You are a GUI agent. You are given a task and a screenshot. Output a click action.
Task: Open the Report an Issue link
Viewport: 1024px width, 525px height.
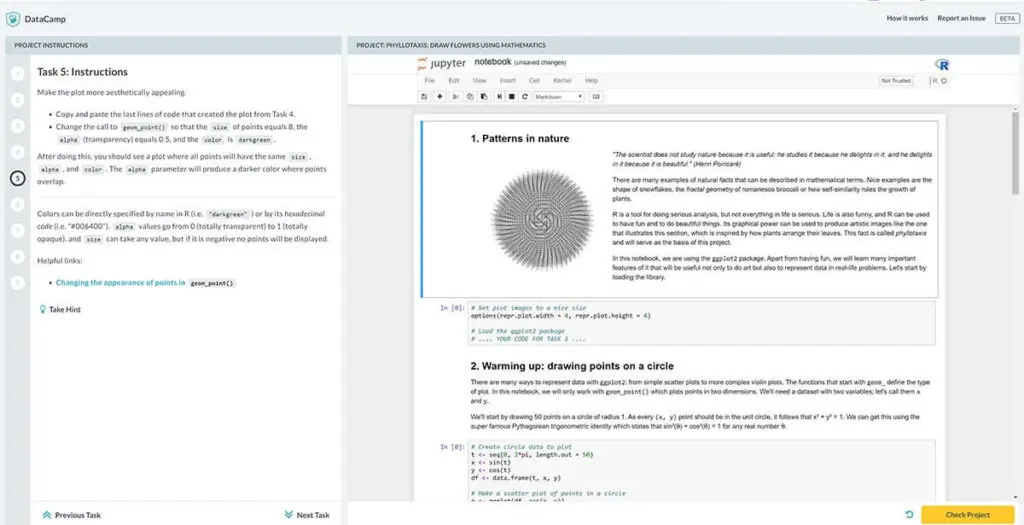point(961,19)
